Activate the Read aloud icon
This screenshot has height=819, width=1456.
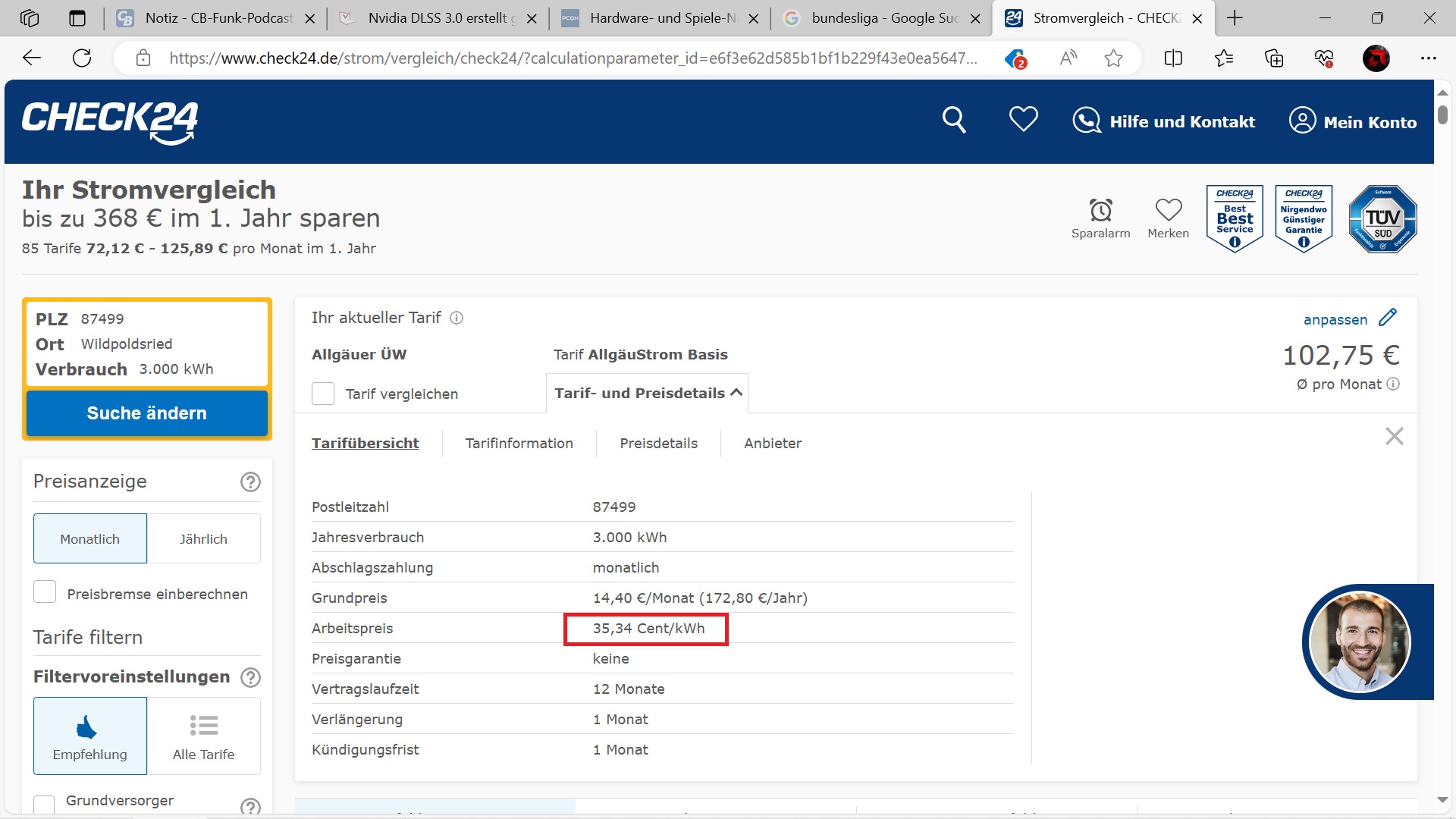coord(1068,58)
